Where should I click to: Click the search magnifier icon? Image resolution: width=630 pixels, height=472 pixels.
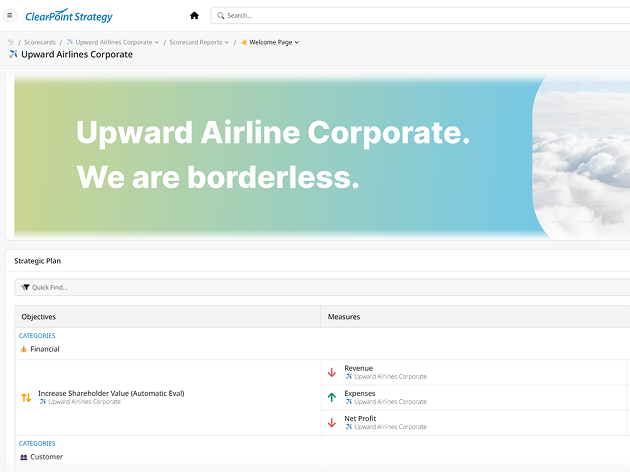pyautogui.click(x=220, y=16)
